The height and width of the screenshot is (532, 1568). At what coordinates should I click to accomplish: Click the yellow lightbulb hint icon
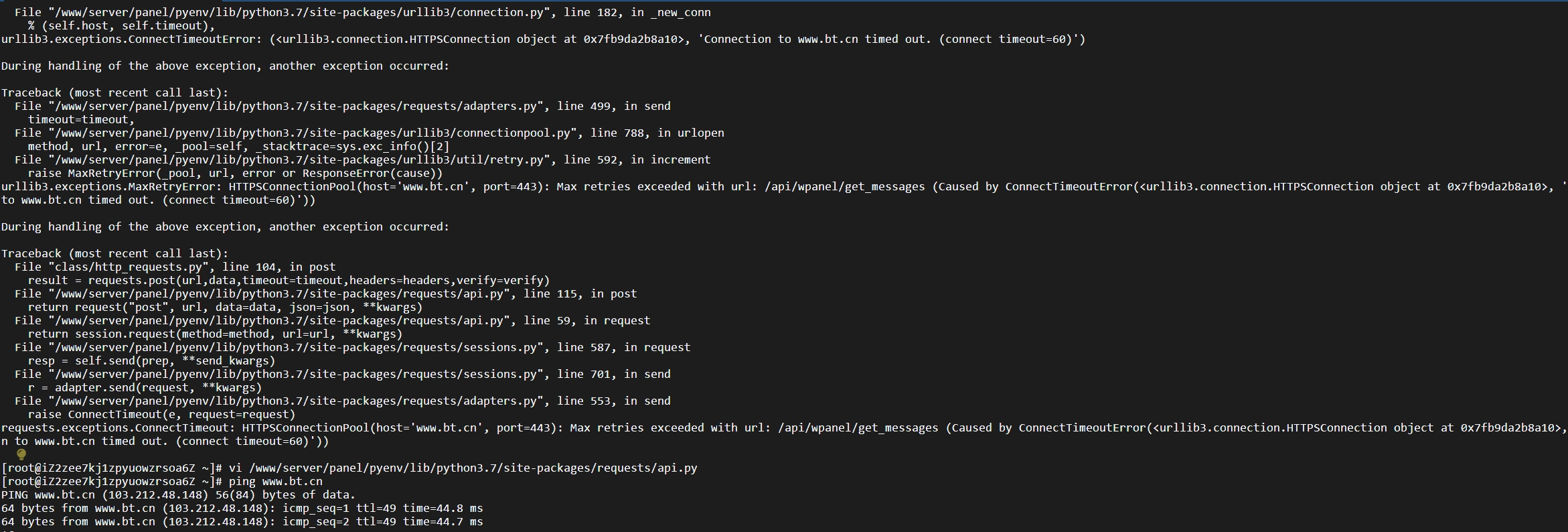(x=21, y=454)
